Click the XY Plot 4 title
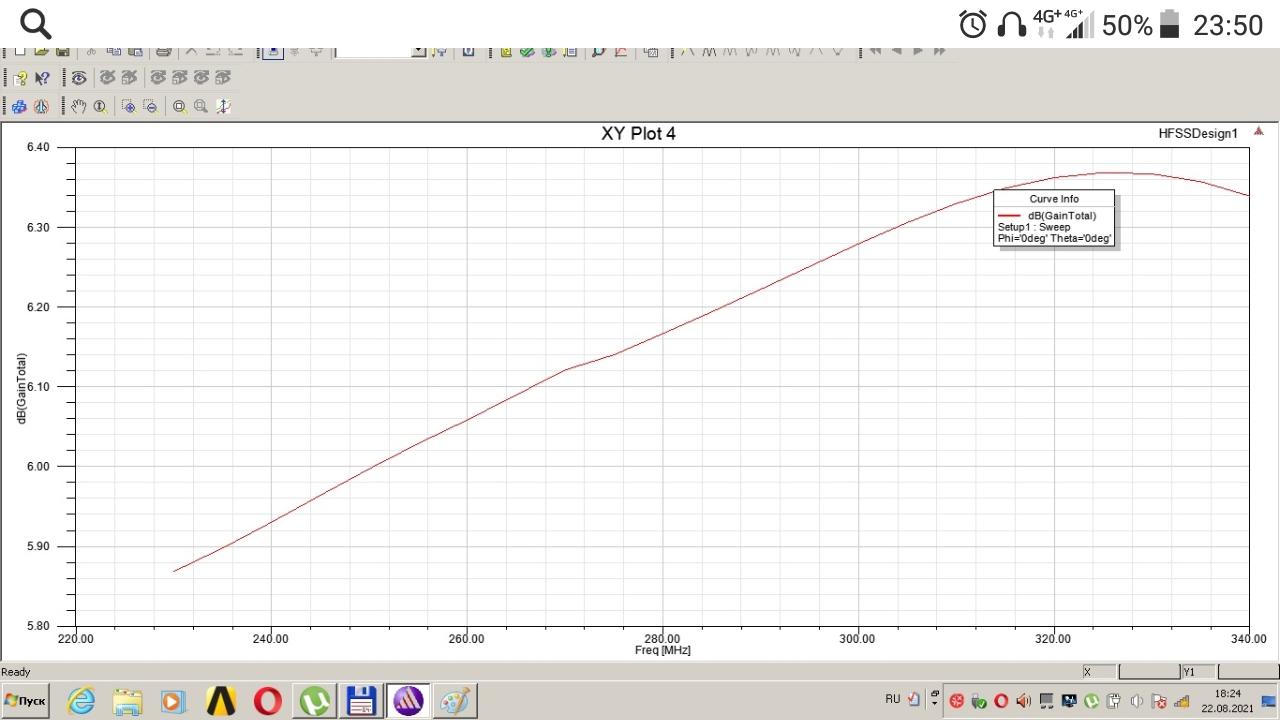 [x=638, y=133]
